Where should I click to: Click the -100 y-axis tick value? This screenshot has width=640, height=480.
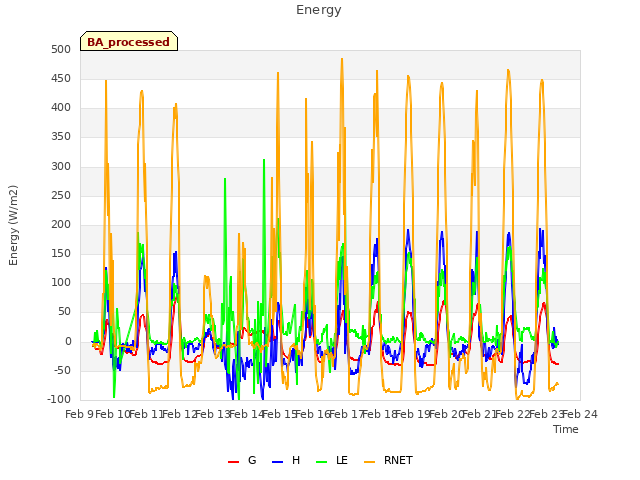click(59, 399)
